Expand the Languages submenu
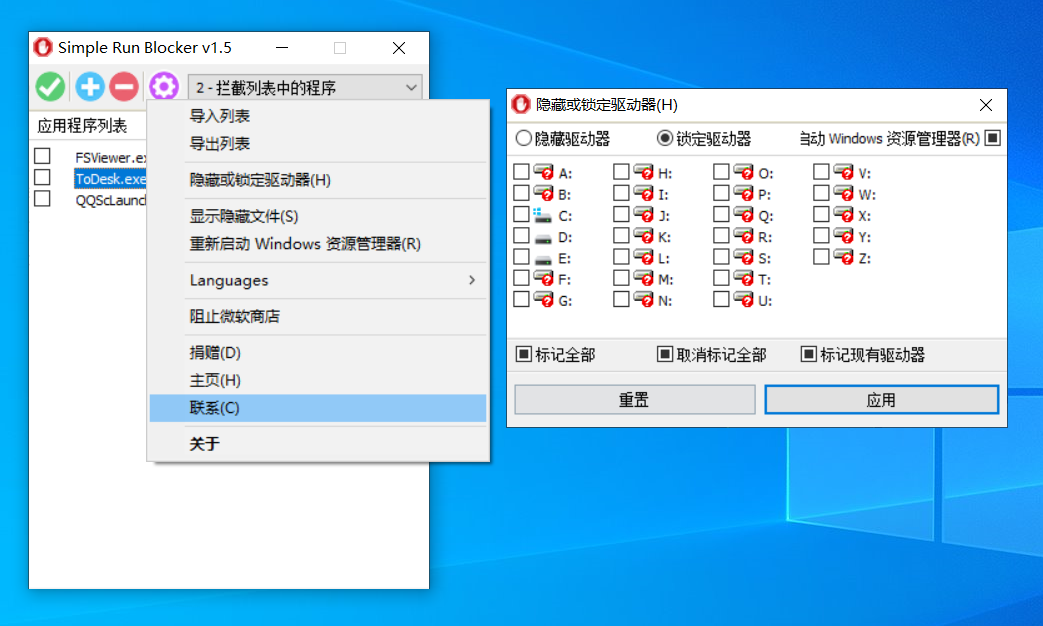 318,280
